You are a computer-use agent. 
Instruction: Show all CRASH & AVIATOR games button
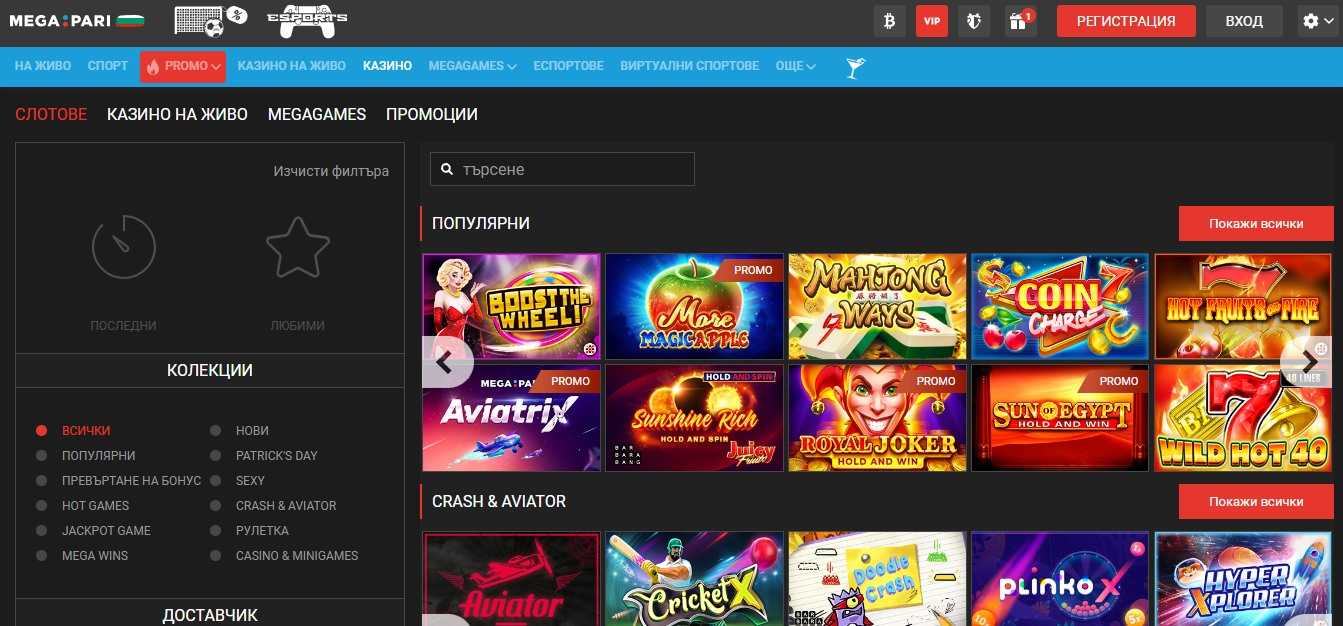pos(1256,502)
